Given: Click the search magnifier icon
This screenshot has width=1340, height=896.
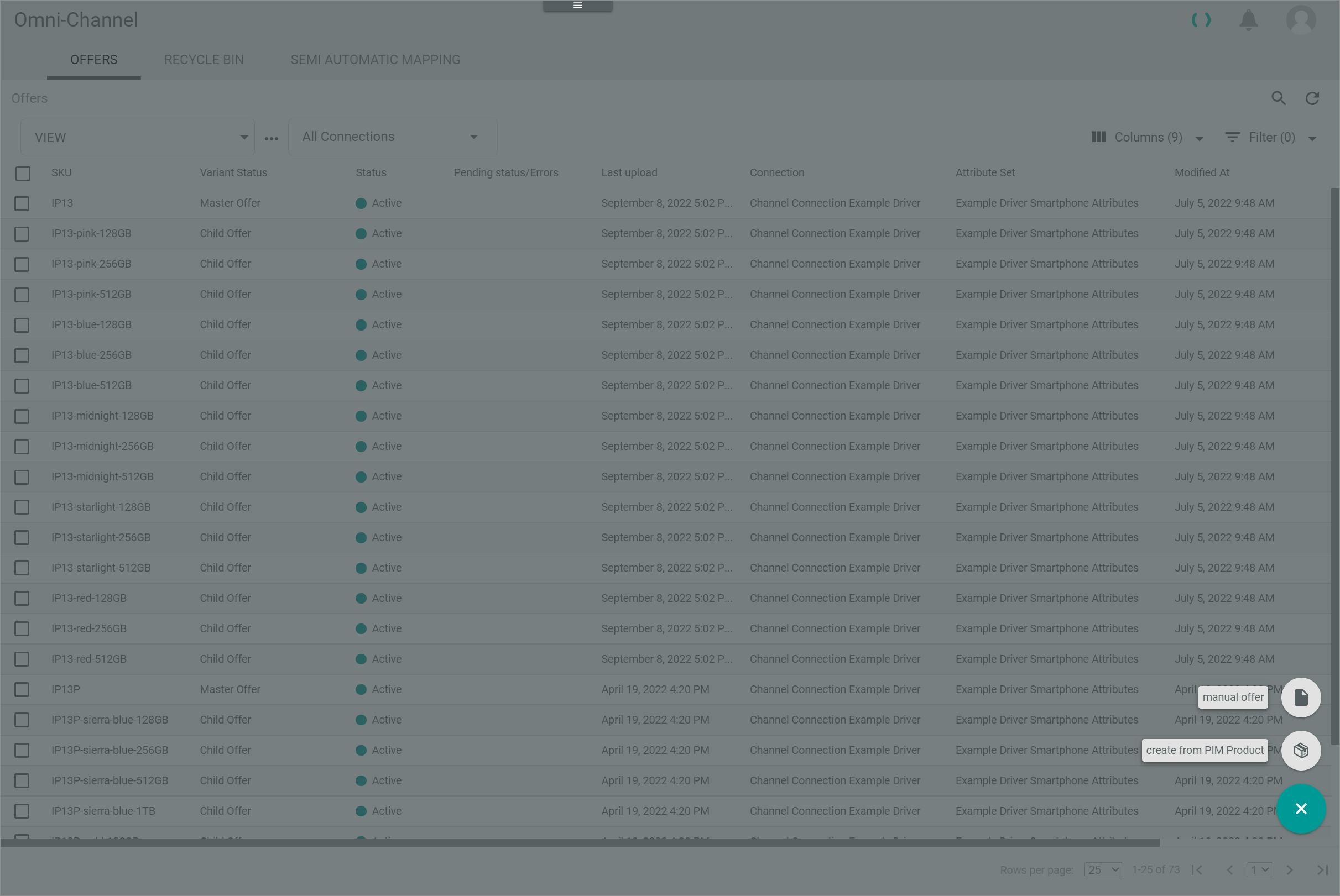Looking at the screenshot, I should [1278, 98].
